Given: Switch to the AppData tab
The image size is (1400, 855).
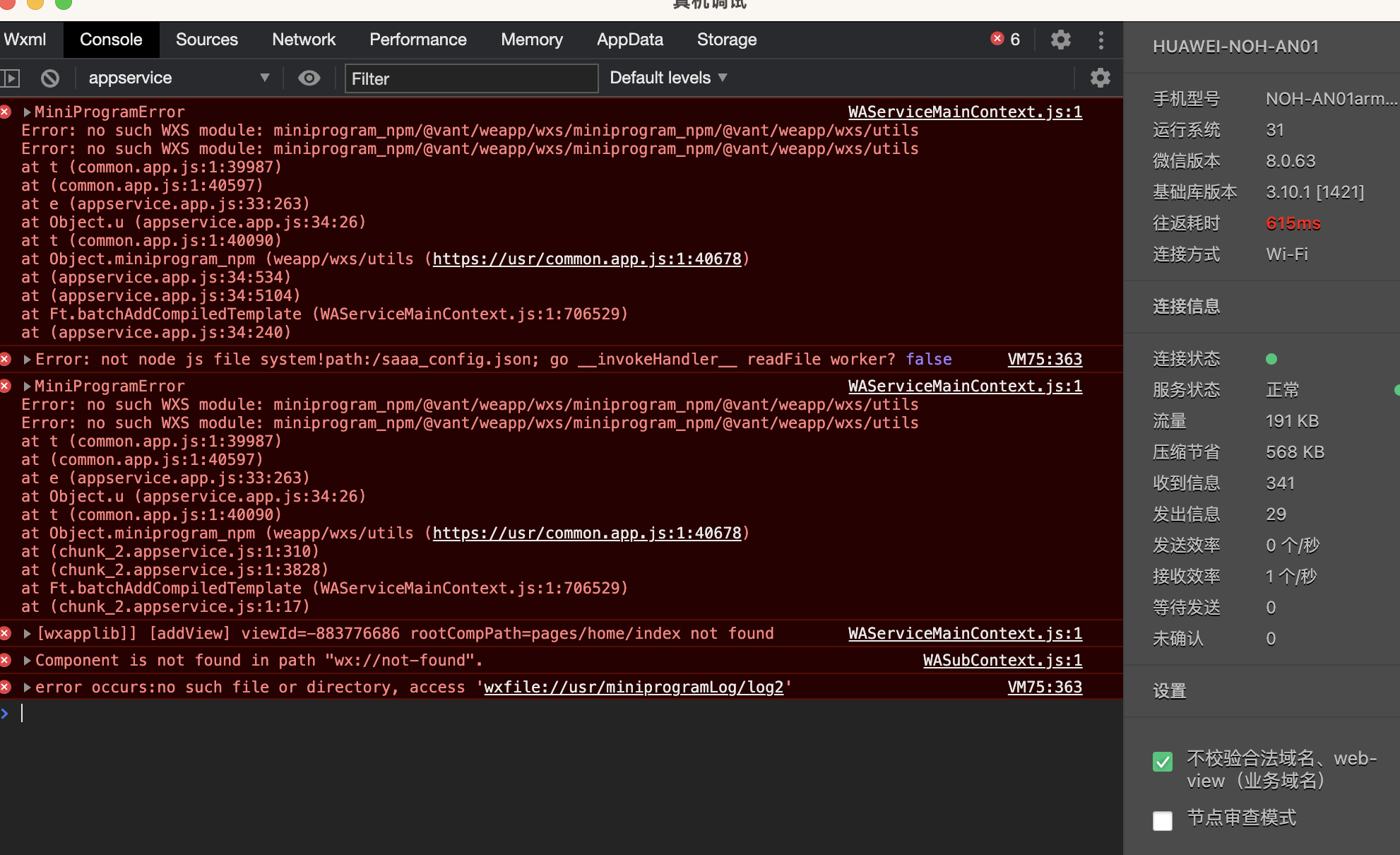Looking at the screenshot, I should coord(629,40).
